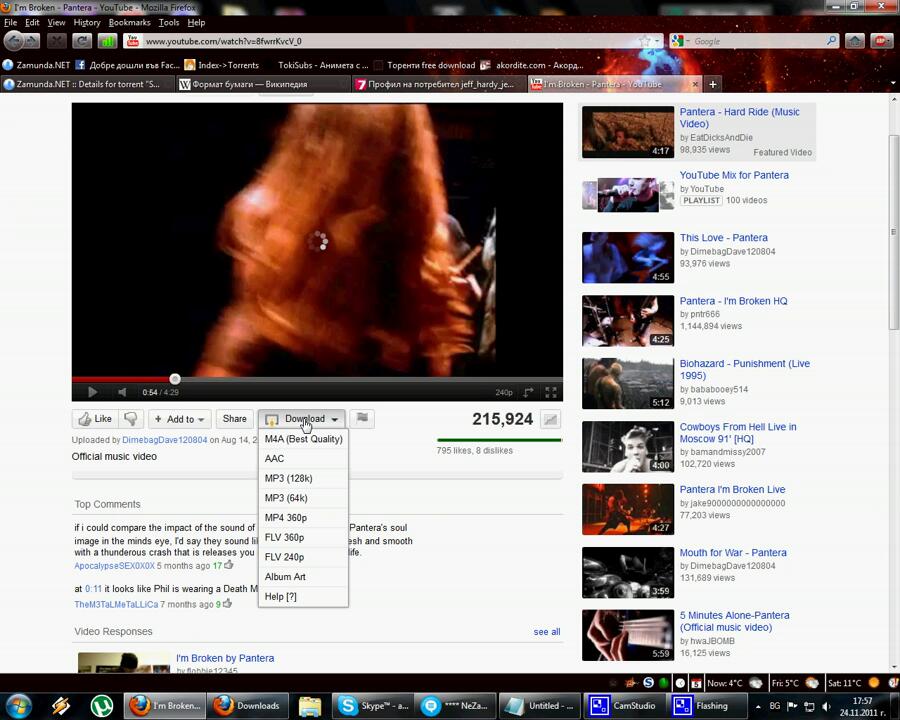900x720 pixels.
Task: Mute the video using the speaker icon
Action: click(122, 393)
